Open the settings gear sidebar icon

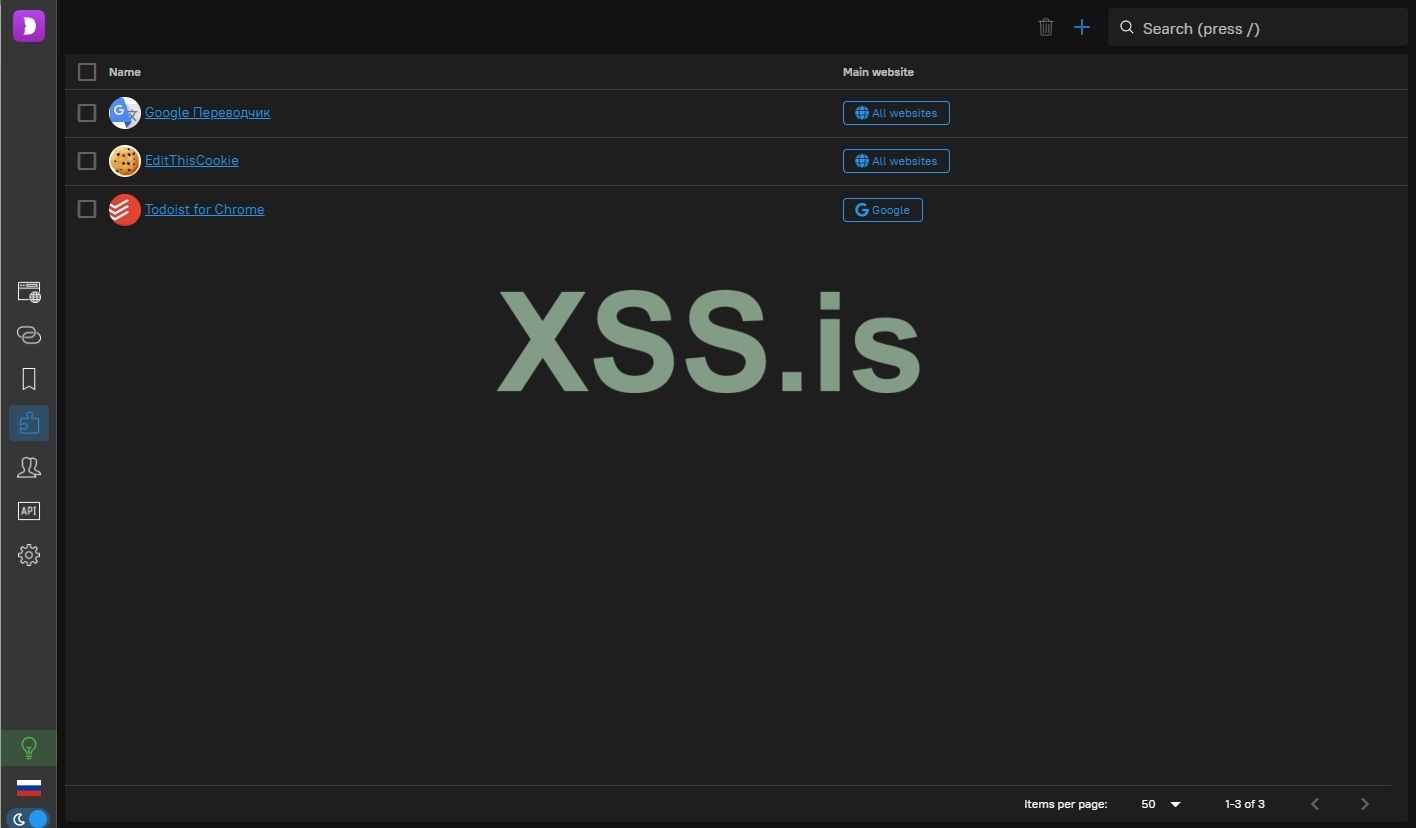coord(29,555)
